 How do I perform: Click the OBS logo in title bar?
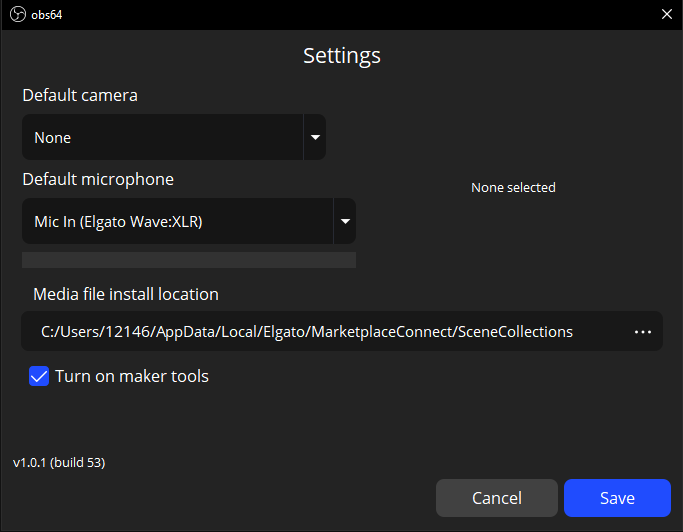coord(17,14)
